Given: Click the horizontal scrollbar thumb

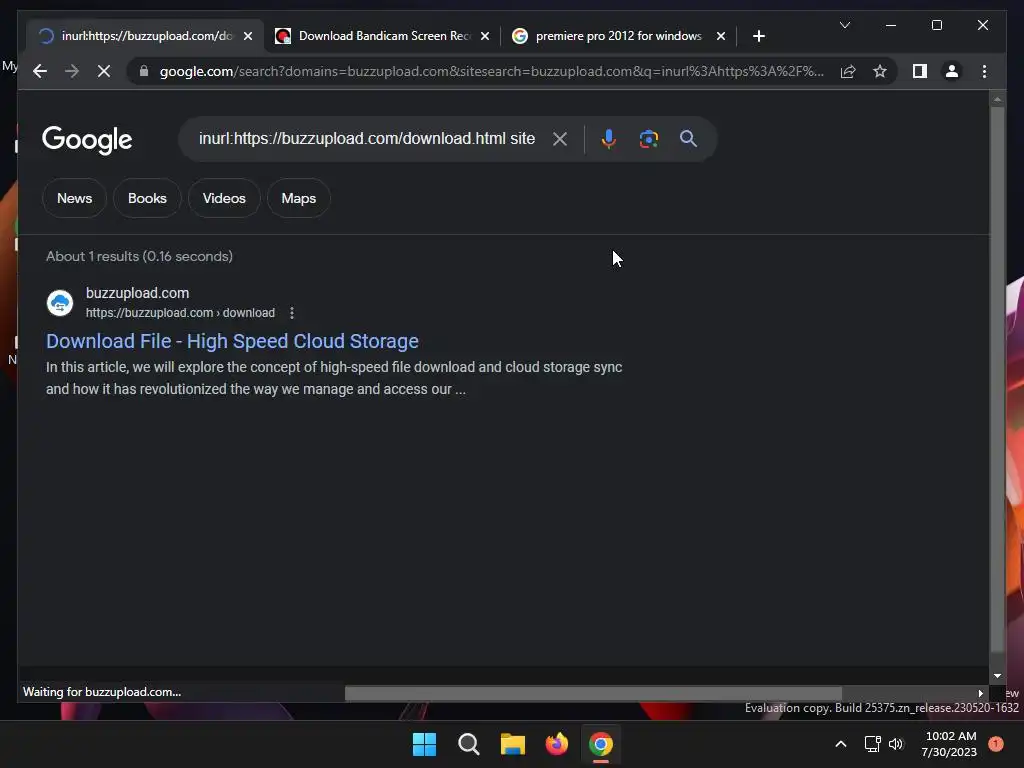Looking at the screenshot, I should point(593,693).
